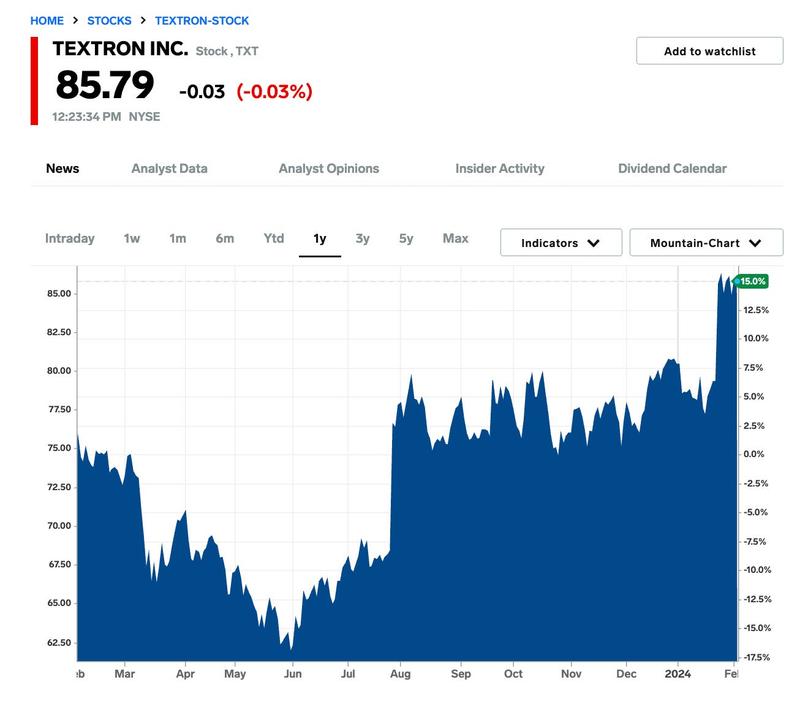Select the 1y chart range
This screenshot has height=701, width=800.
pos(320,238)
